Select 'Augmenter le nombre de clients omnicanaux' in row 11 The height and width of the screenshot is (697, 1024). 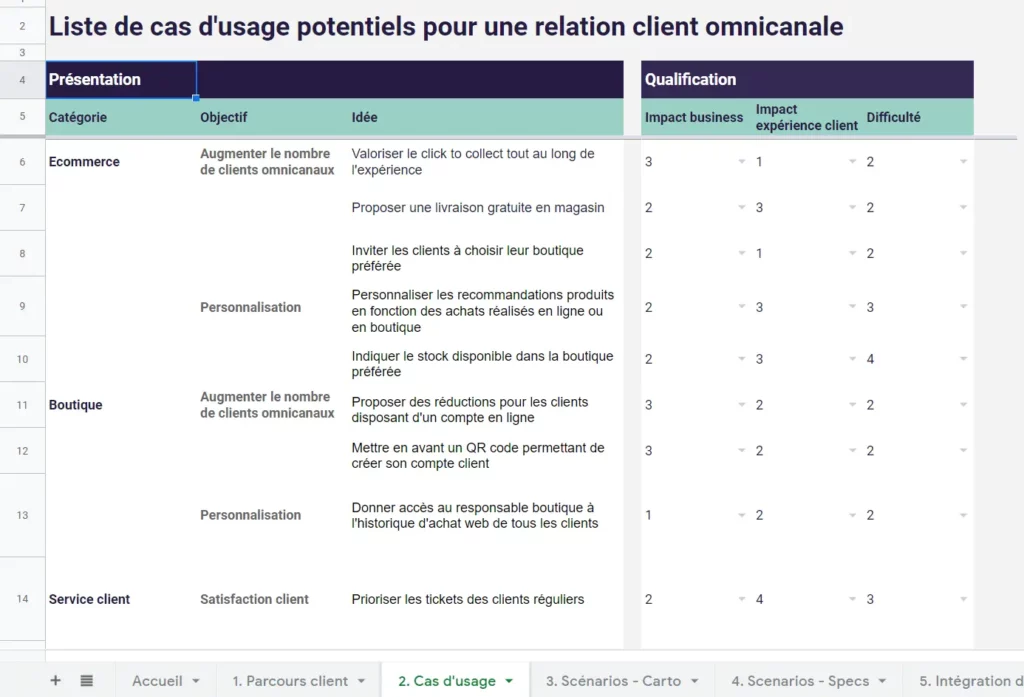tap(272, 404)
